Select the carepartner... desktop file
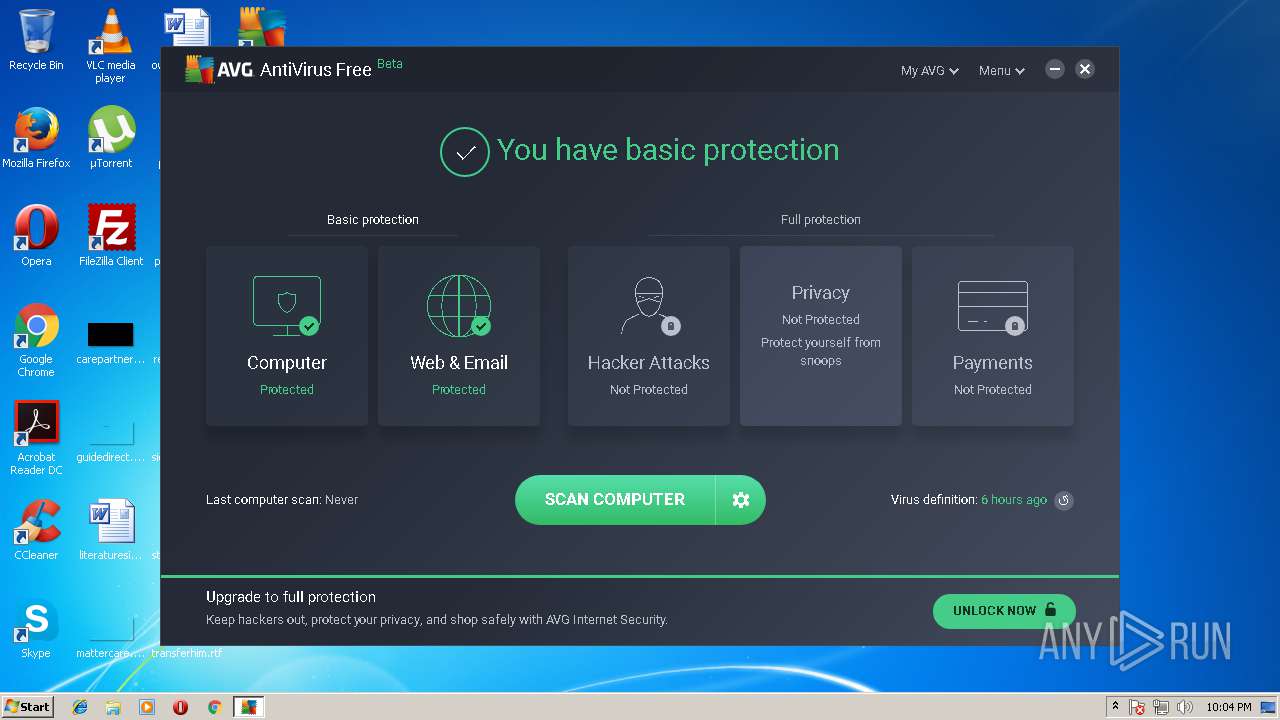 [x=111, y=343]
